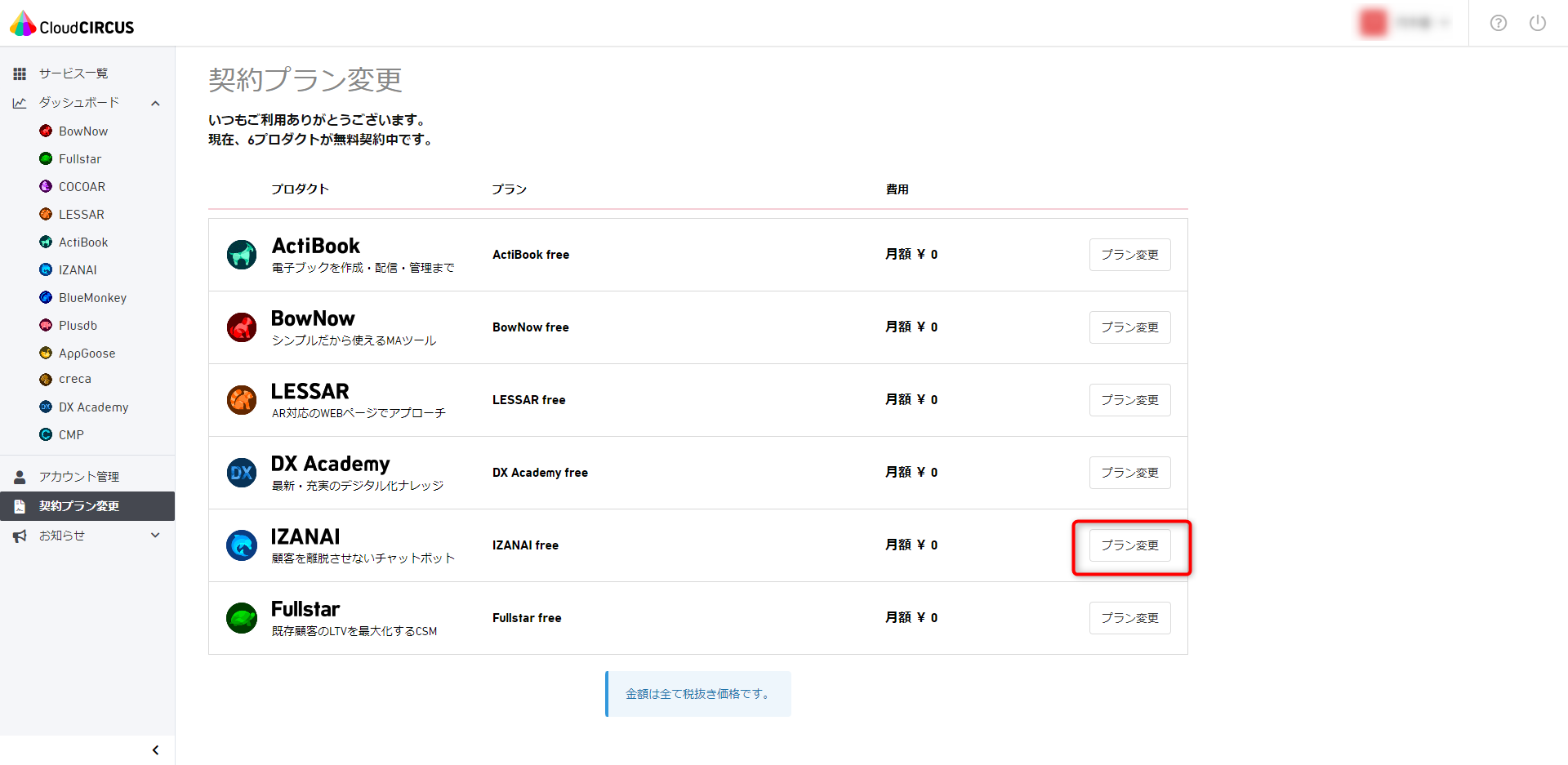The width and height of the screenshot is (1568, 765).
Task: Open アカウント管理 menu item
Action: [x=79, y=477]
